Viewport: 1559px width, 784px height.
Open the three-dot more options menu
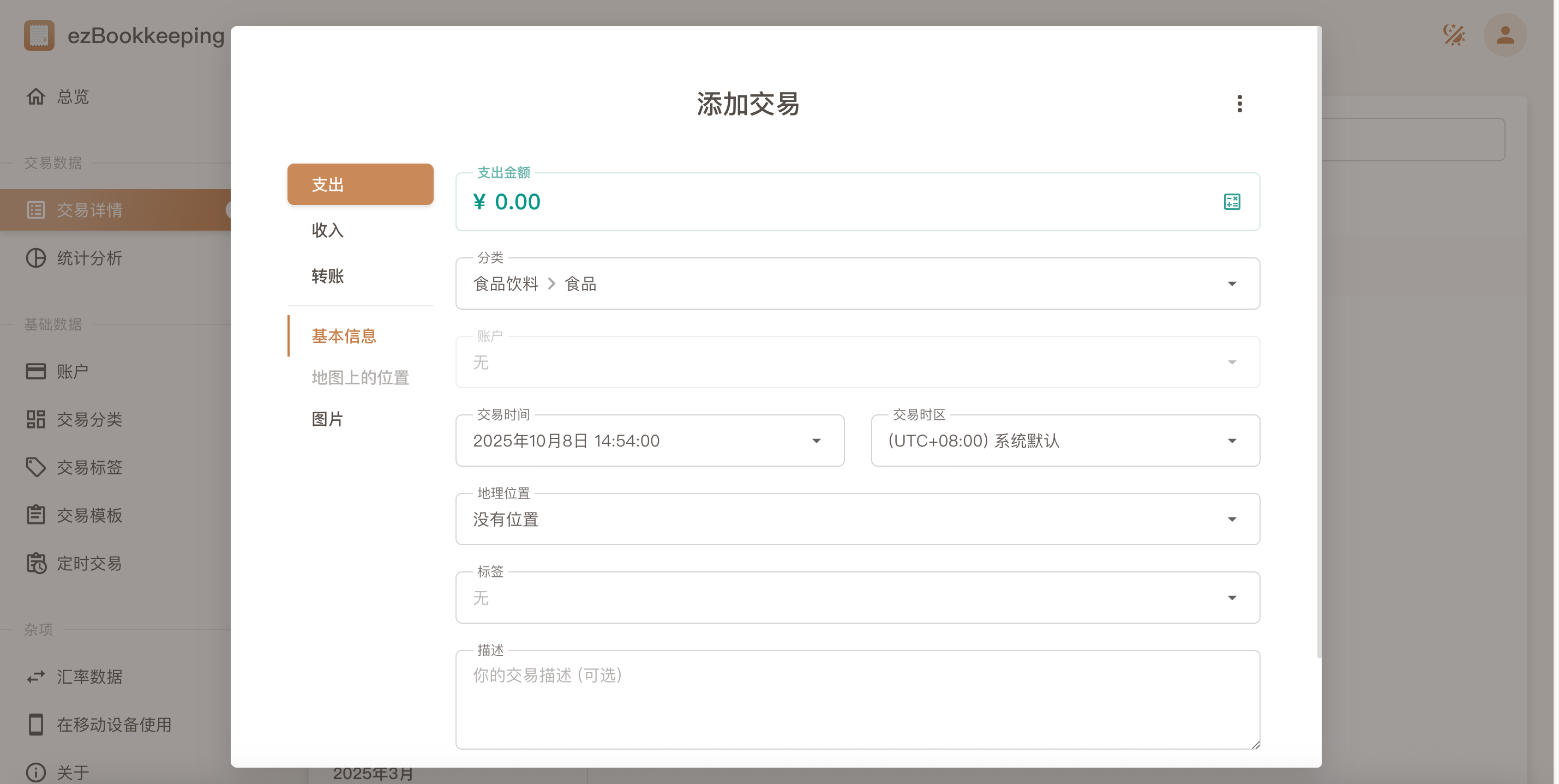click(1239, 104)
